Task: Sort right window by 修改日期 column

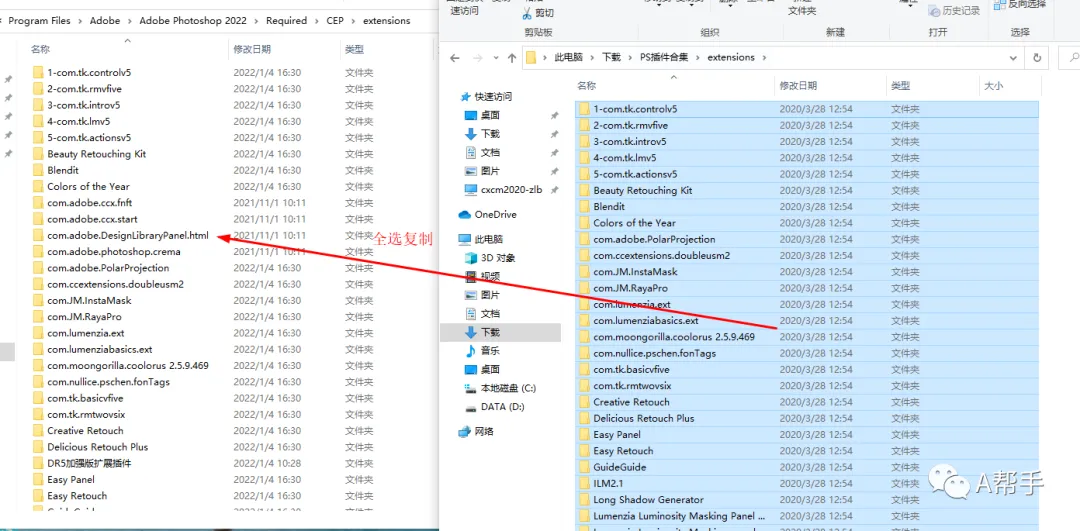Action: (x=798, y=86)
